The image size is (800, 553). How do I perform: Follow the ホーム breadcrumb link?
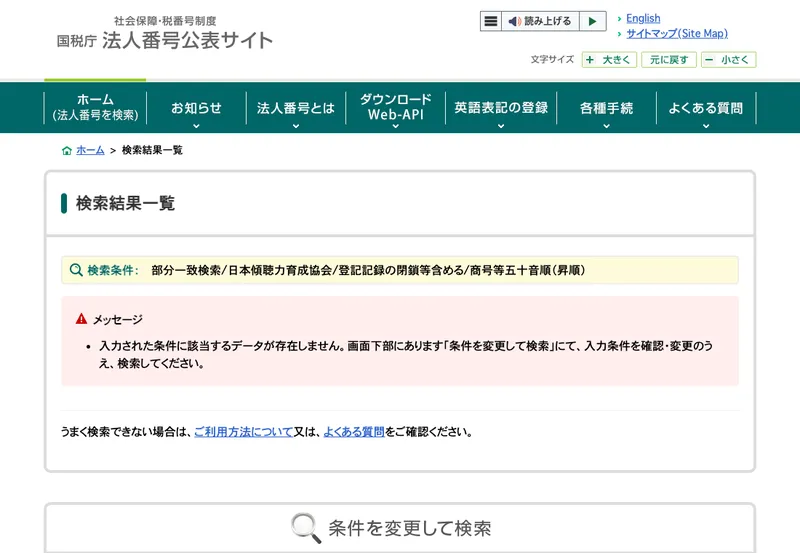click(90, 150)
